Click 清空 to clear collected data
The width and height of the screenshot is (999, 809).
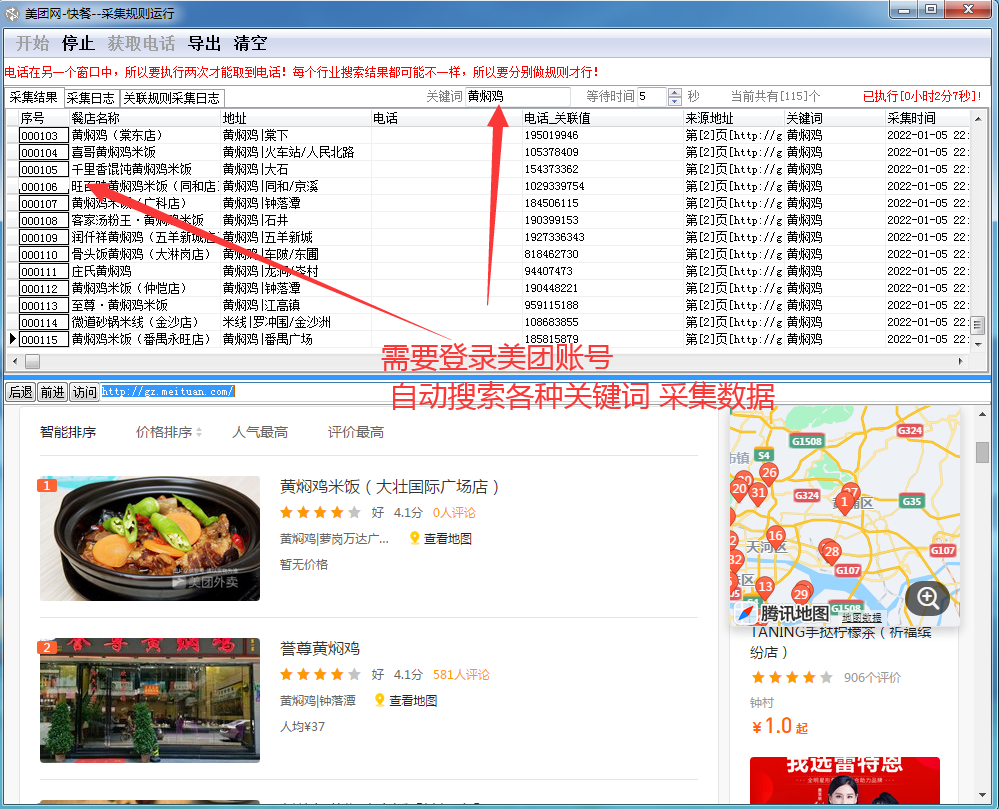click(x=250, y=44)
